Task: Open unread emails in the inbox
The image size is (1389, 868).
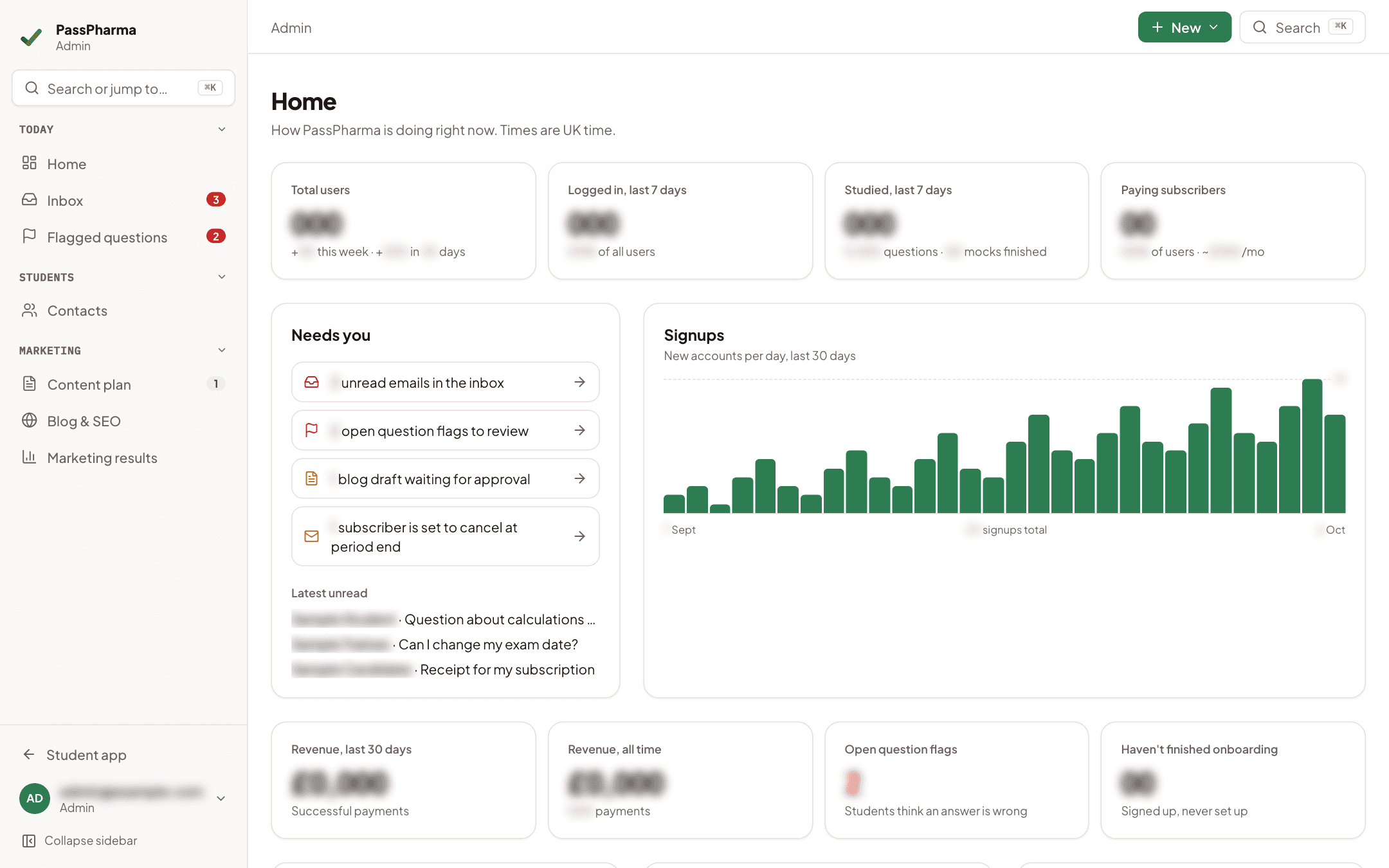Action: coord(446,382)
